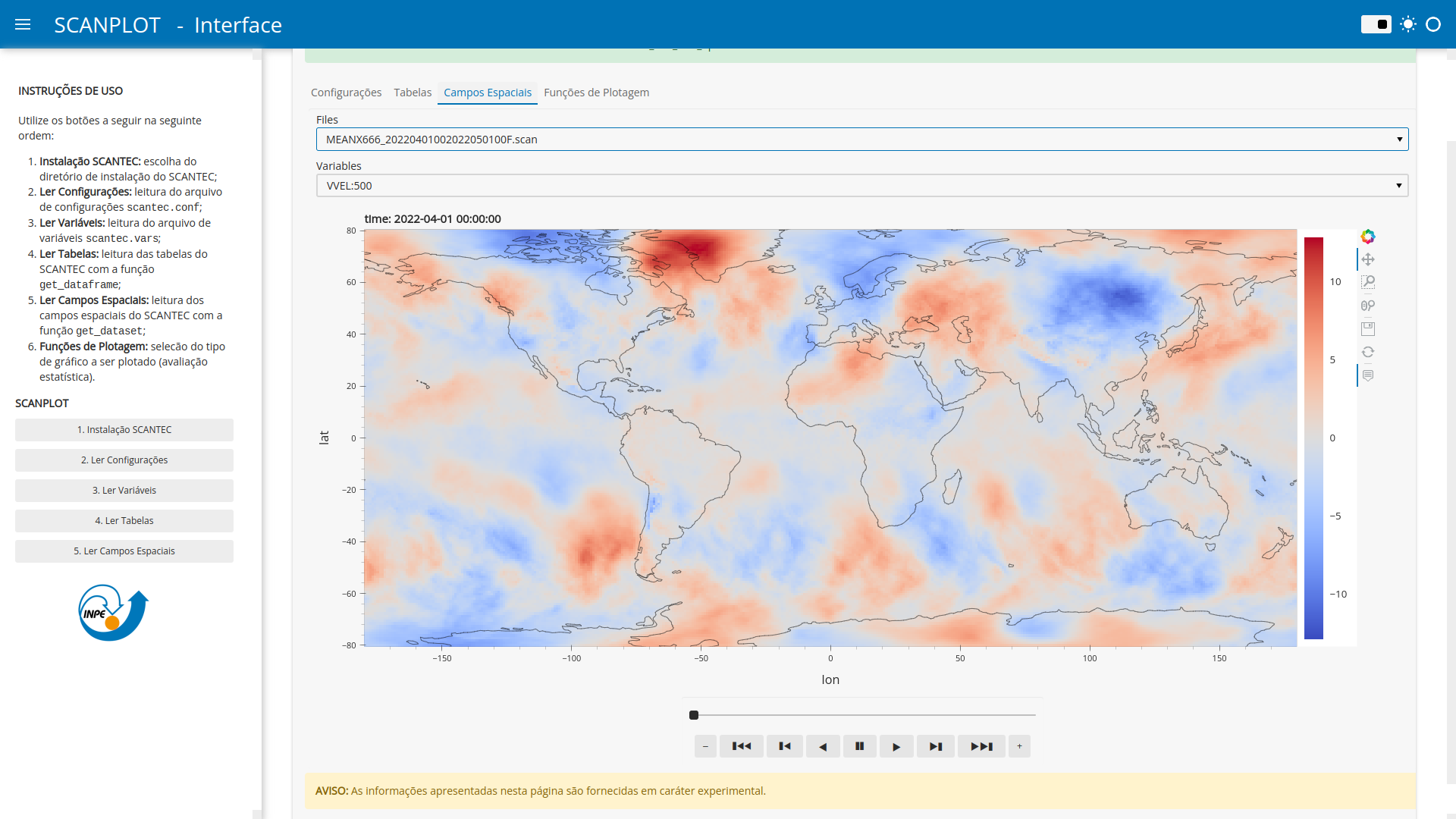Click the comment/annotation icon
Screen dimensions: 1456x819
(1368, 374)
